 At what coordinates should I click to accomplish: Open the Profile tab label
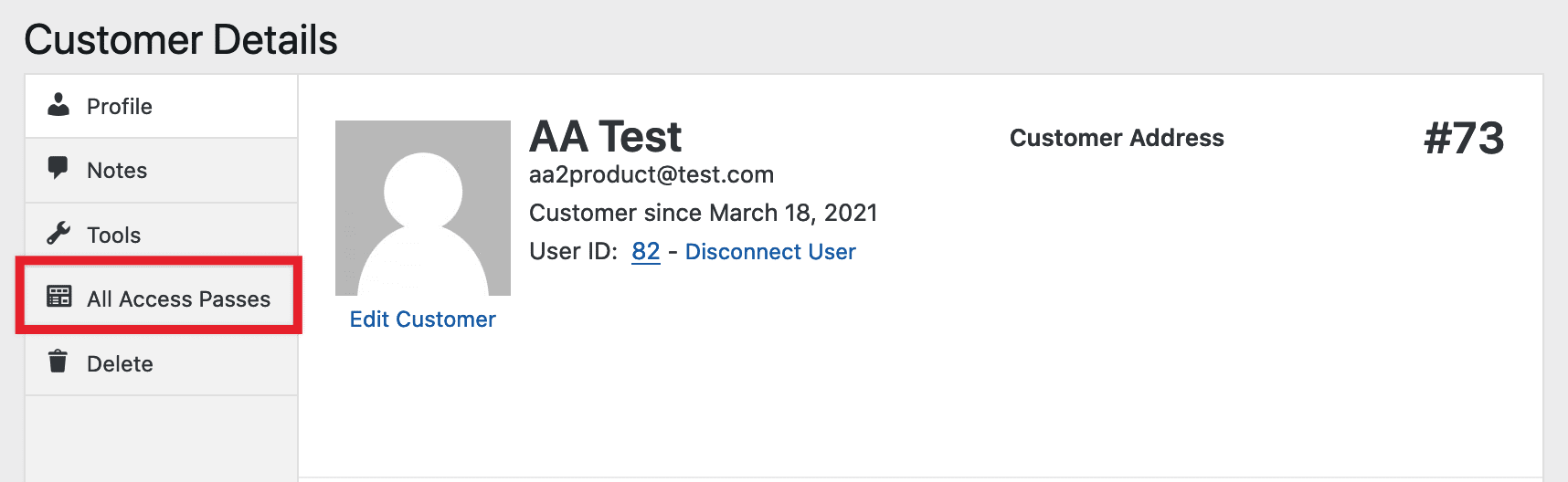(120, 107)
